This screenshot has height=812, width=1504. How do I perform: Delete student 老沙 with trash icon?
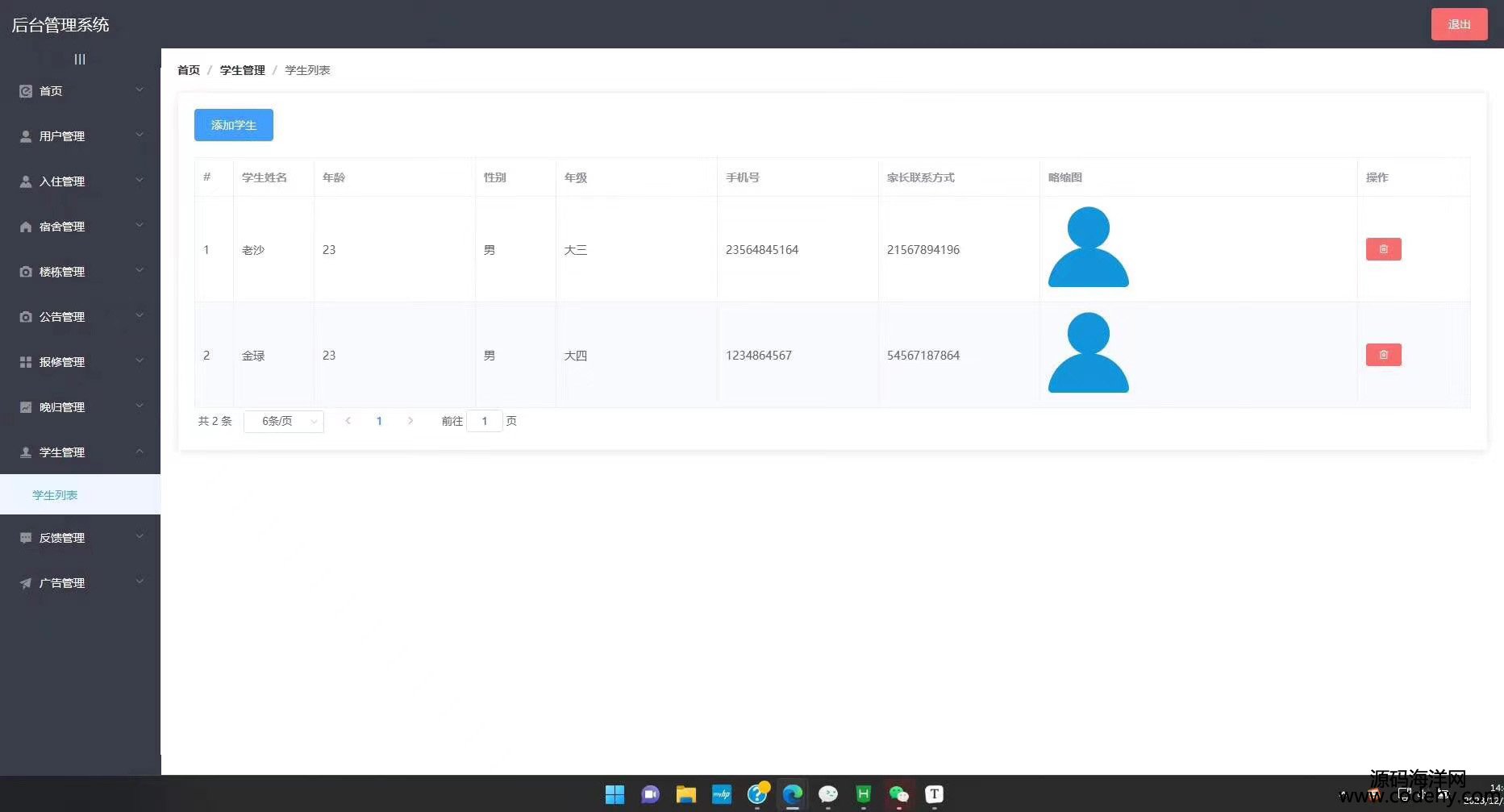[x=1383, y=249]
